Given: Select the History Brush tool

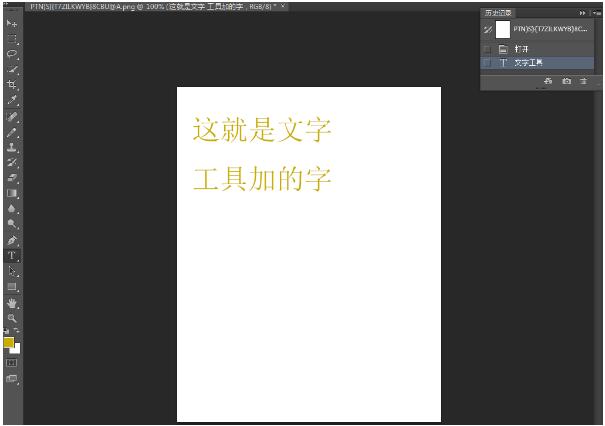Looking at the screenshot, I should pos(12,162).
